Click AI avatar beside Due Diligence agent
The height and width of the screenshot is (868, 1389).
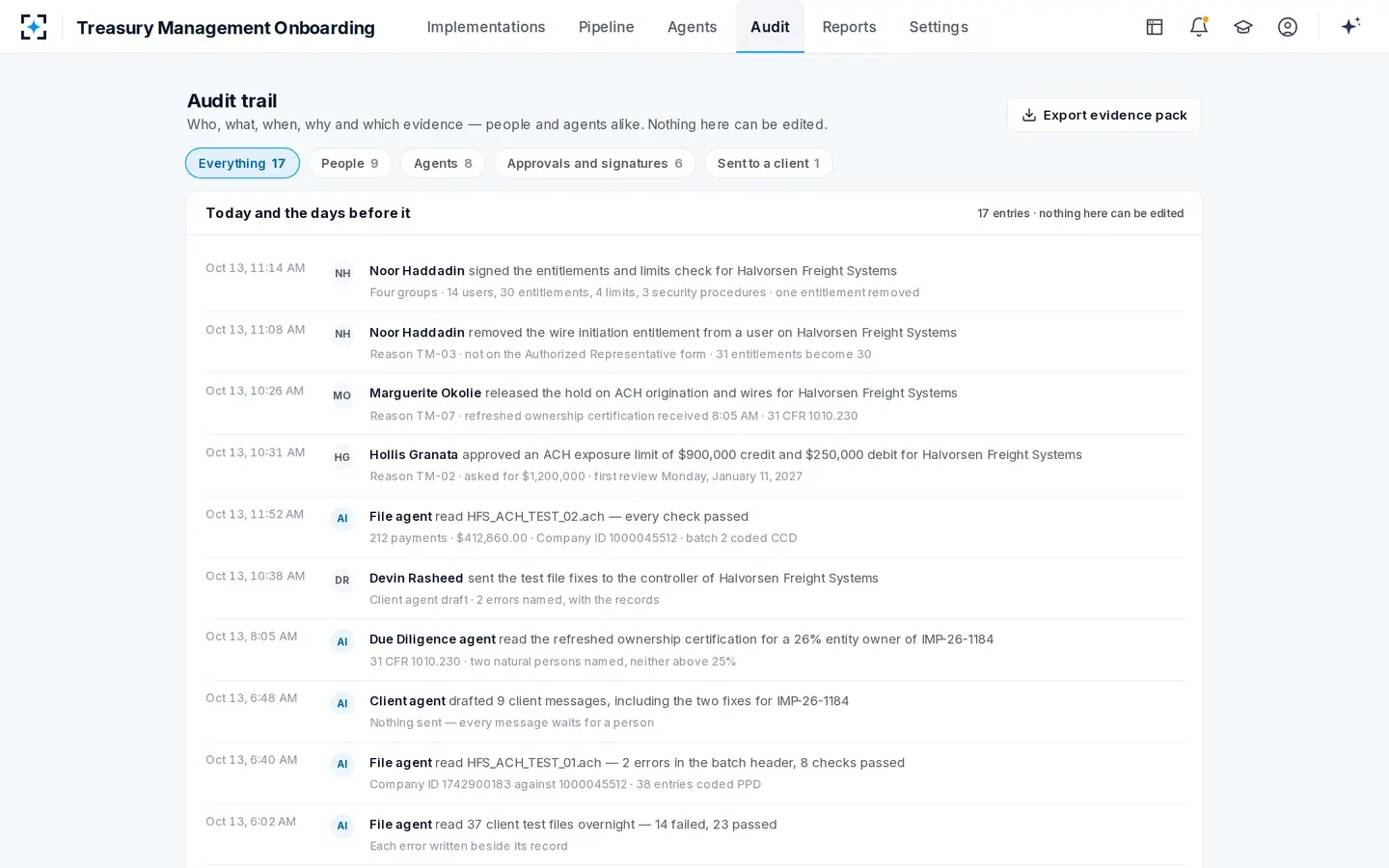pos(342,641)
